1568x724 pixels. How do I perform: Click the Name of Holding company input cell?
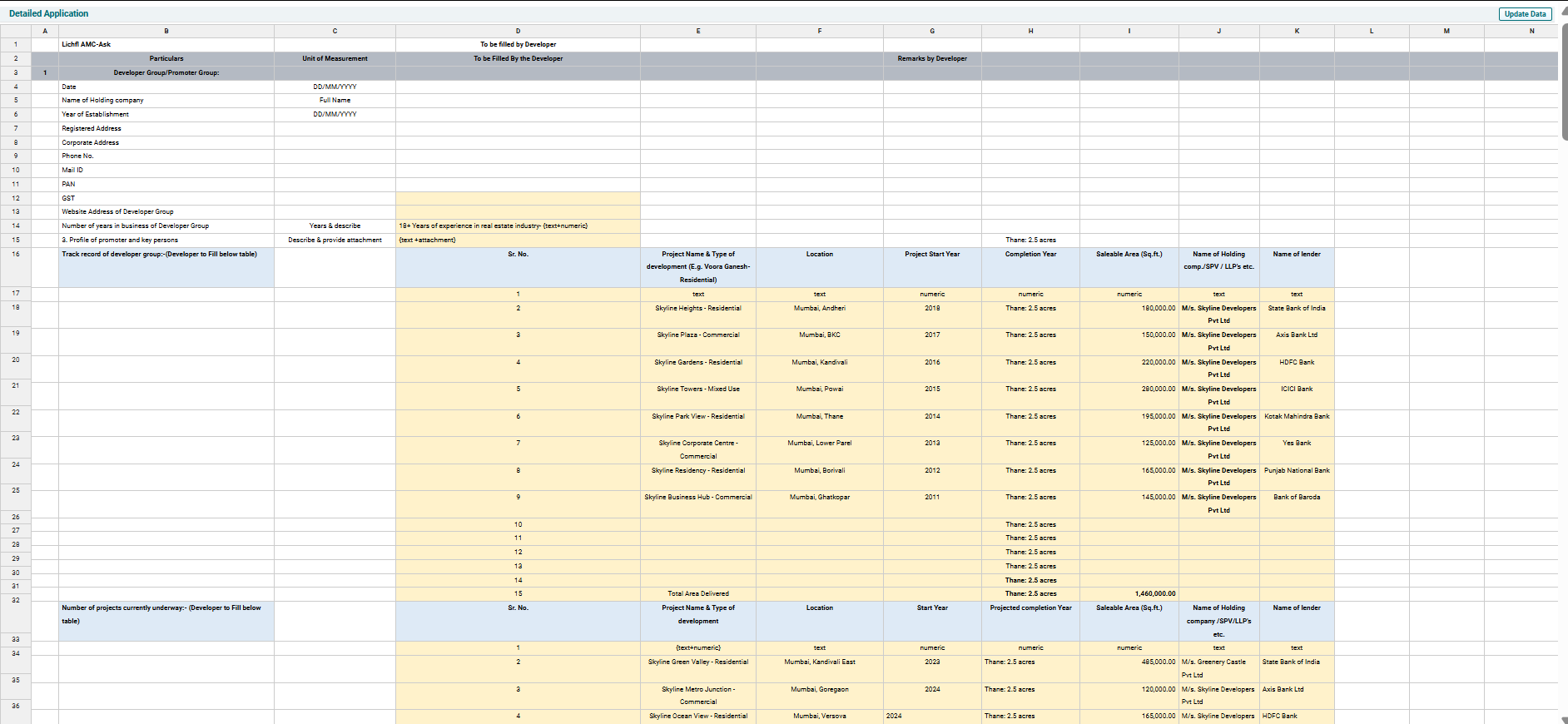point(518,100)
